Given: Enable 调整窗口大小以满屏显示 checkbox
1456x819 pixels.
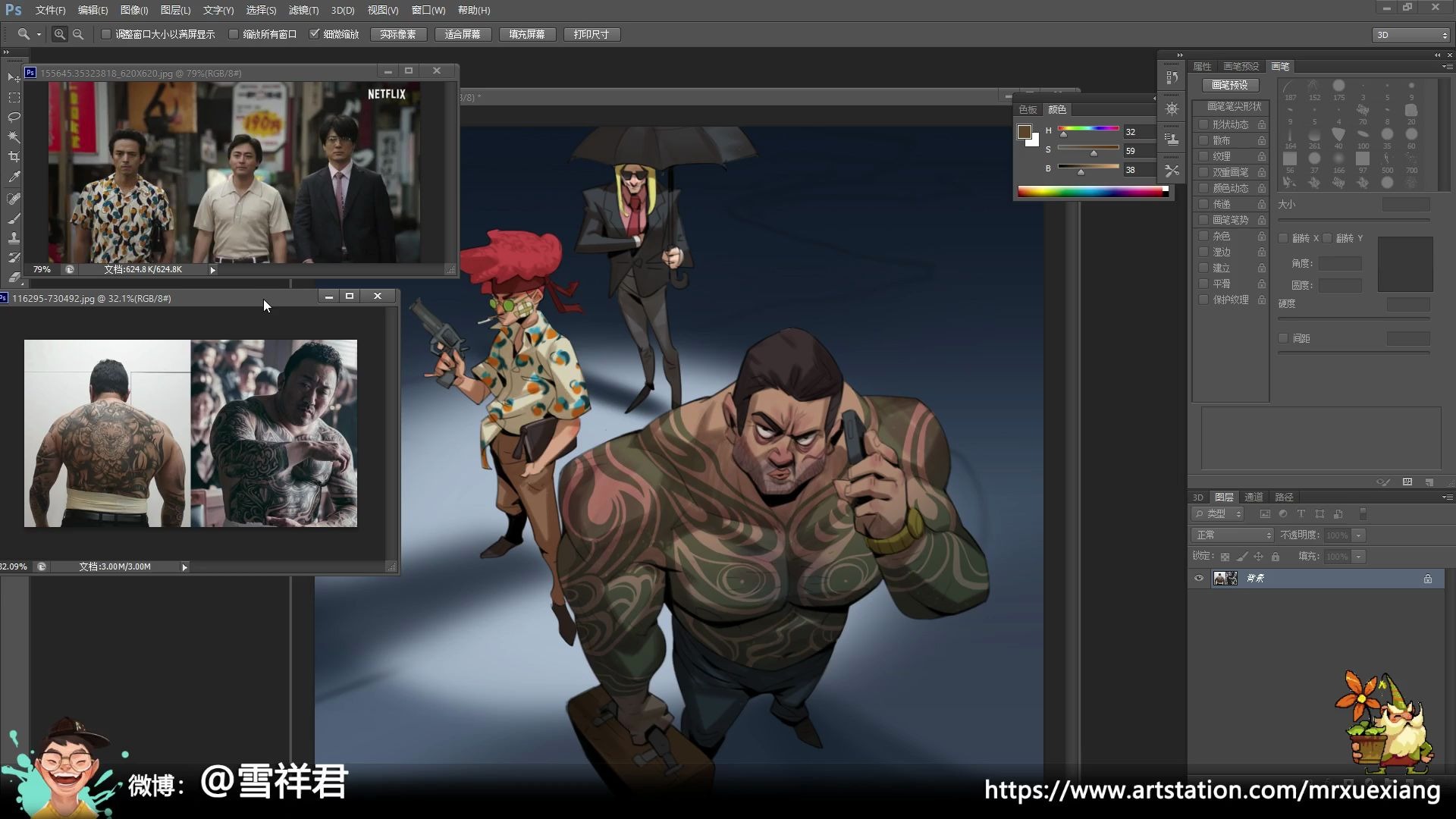Looking at the screenshot, I should click(x=106, y=34).
